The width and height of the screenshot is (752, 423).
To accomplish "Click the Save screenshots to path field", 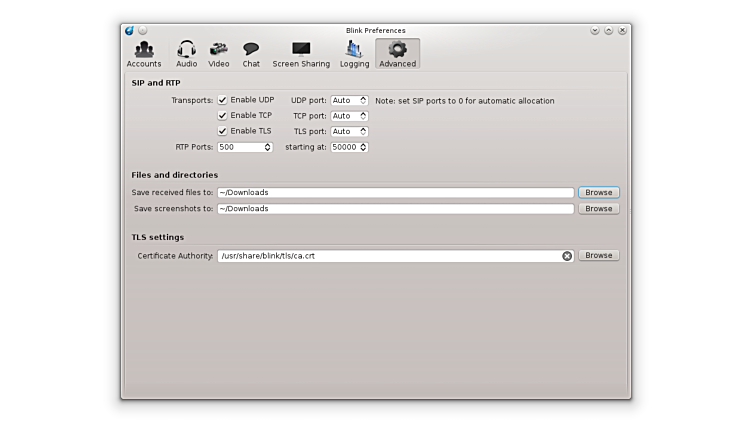I will coord(395,209).
